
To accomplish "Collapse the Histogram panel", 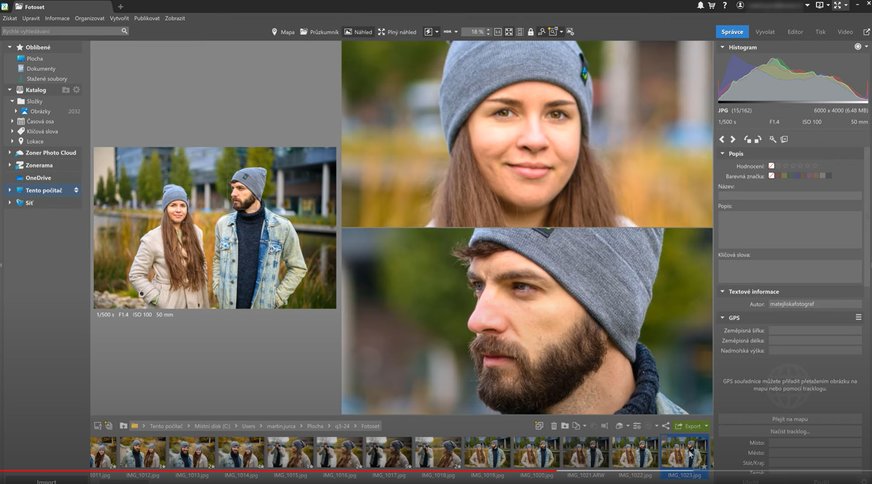I will click(722, 47).
